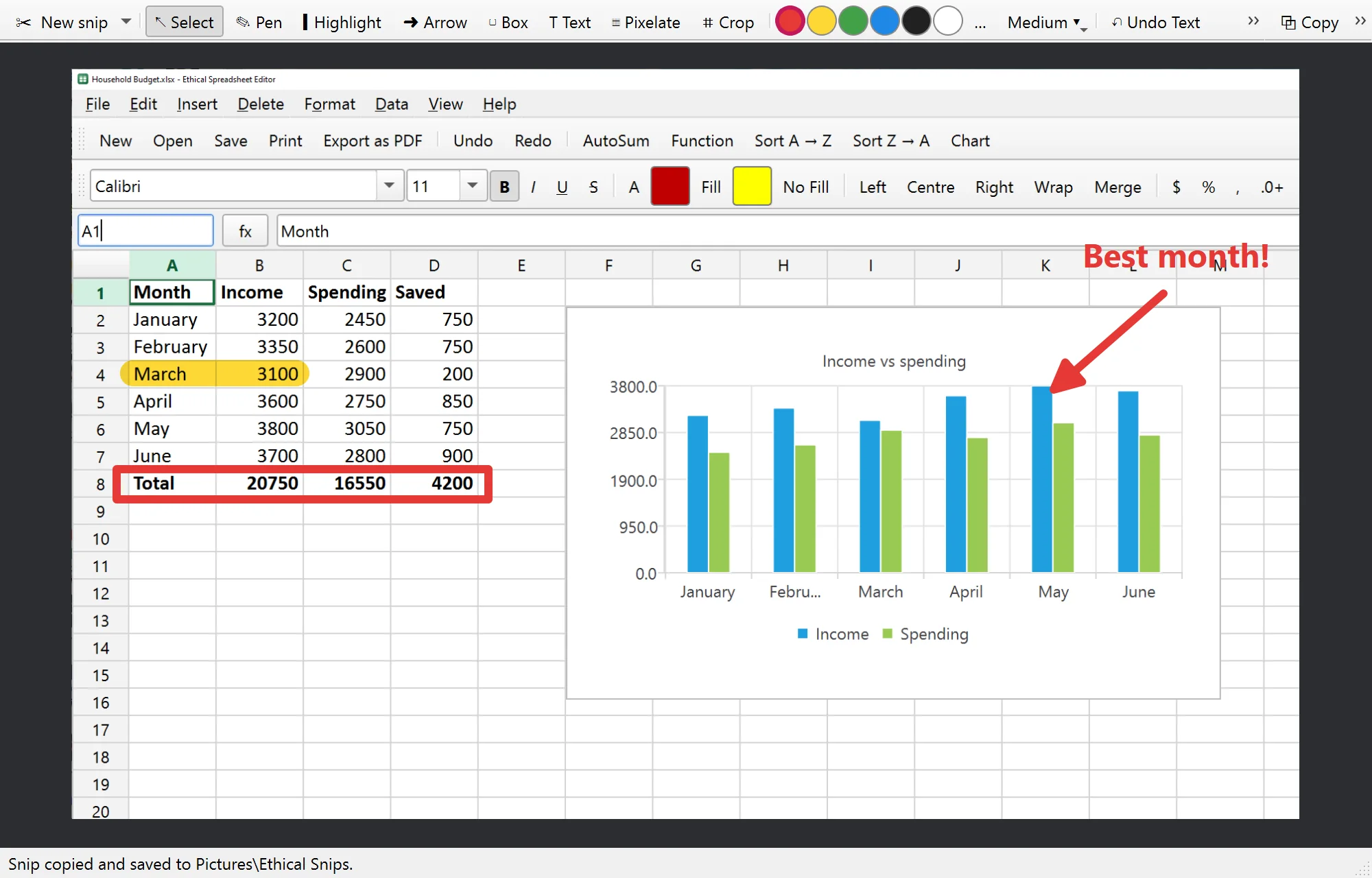The image size is (1372, 878).
Task: Choose the Highlight tool
Action: coord(342,22)
